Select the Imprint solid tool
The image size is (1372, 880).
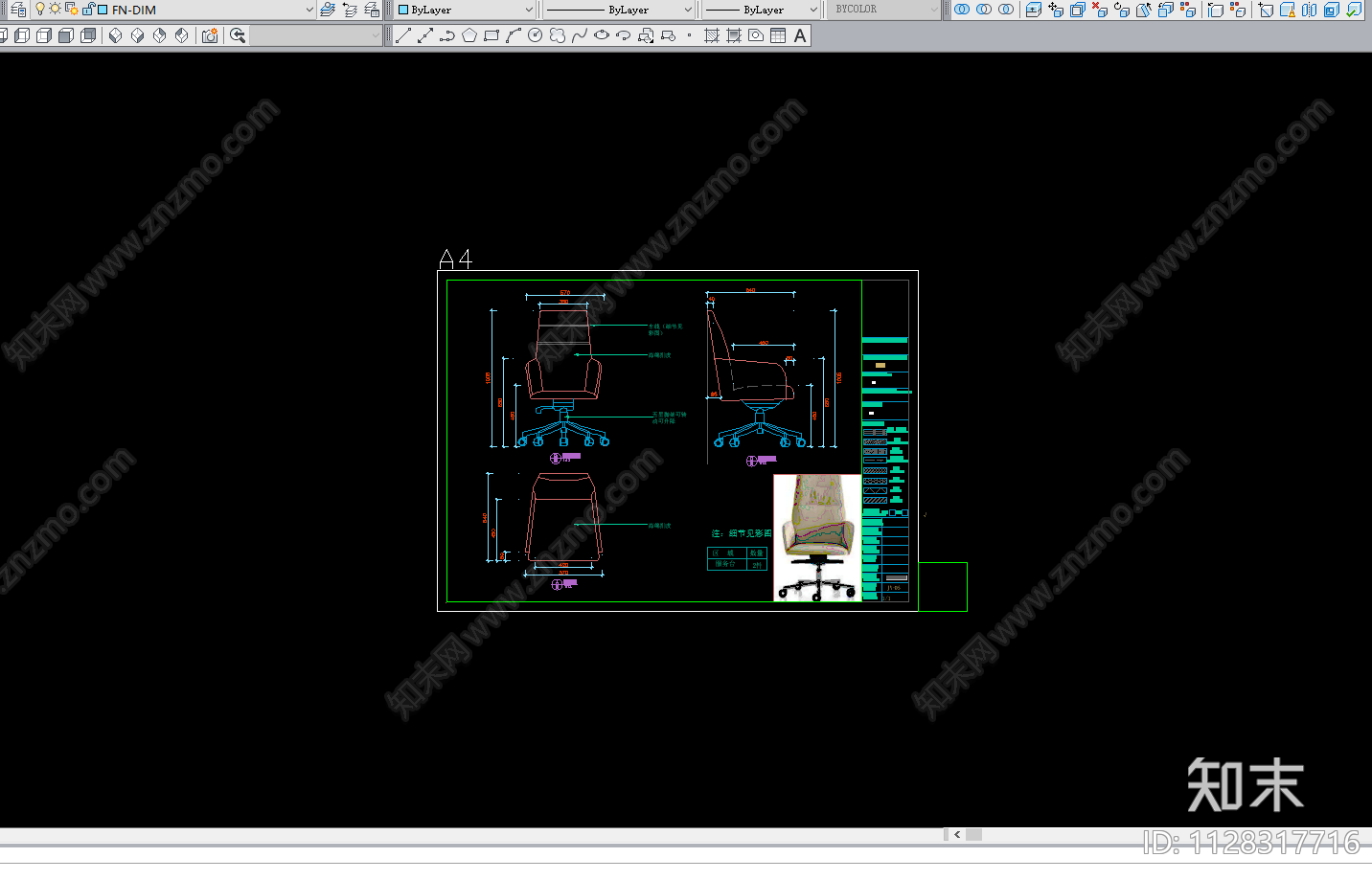click(1266, 10)
